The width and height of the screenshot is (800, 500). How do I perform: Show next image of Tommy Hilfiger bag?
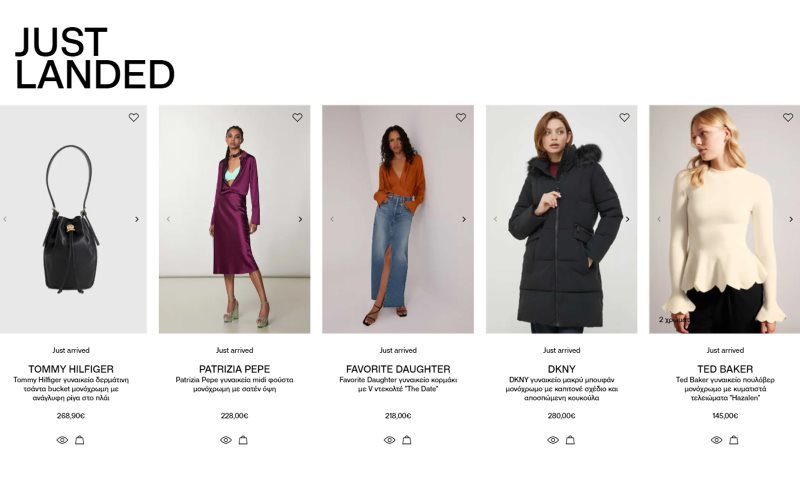137,219
